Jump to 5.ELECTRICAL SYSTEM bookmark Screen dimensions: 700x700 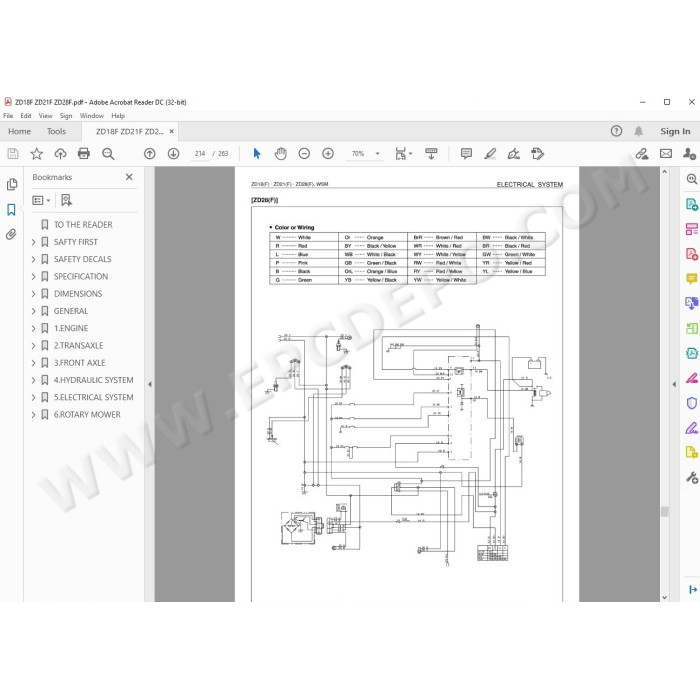pyautogui.click(x=93, y=397)
